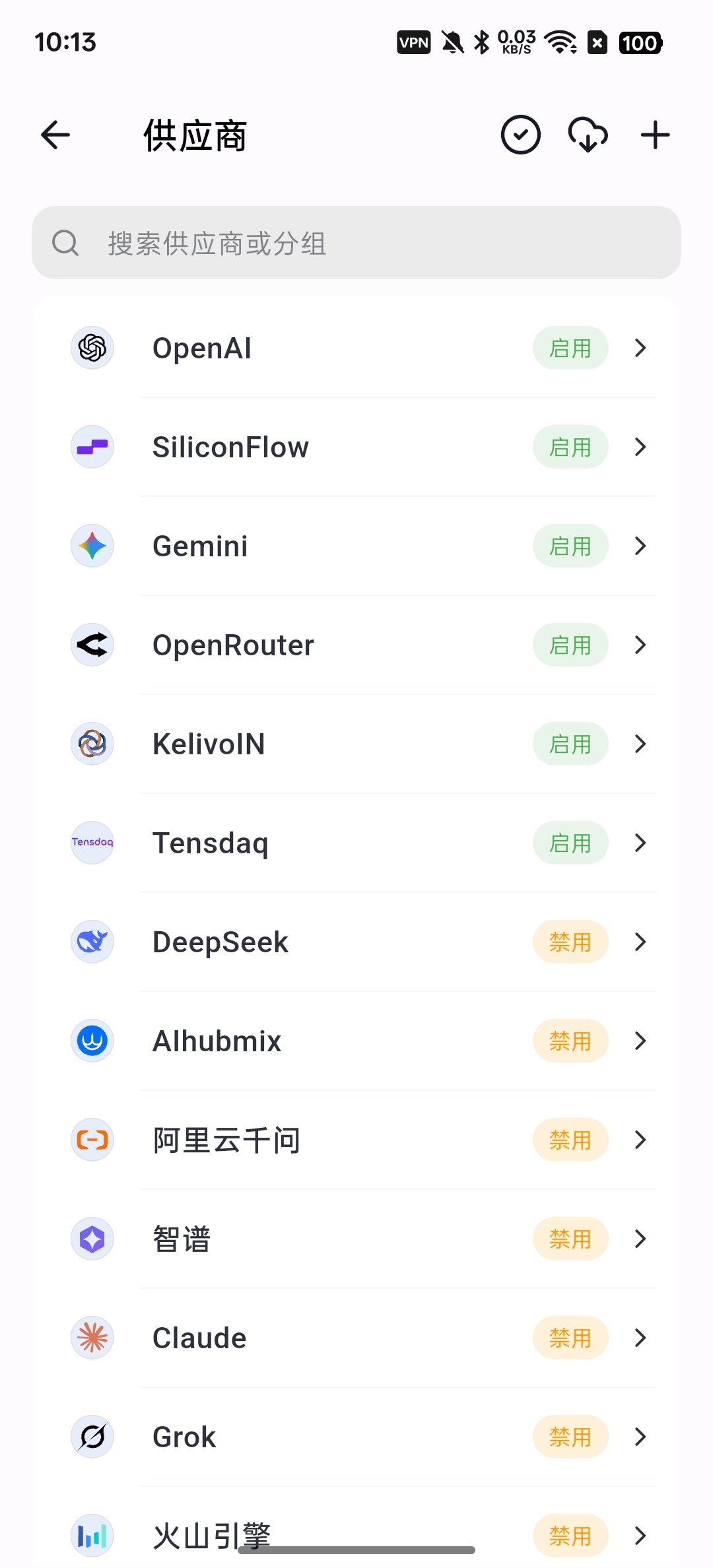Open the multi-select checkmark circle icon
This screenshot has height=1568, width=713.
point(521,135)
